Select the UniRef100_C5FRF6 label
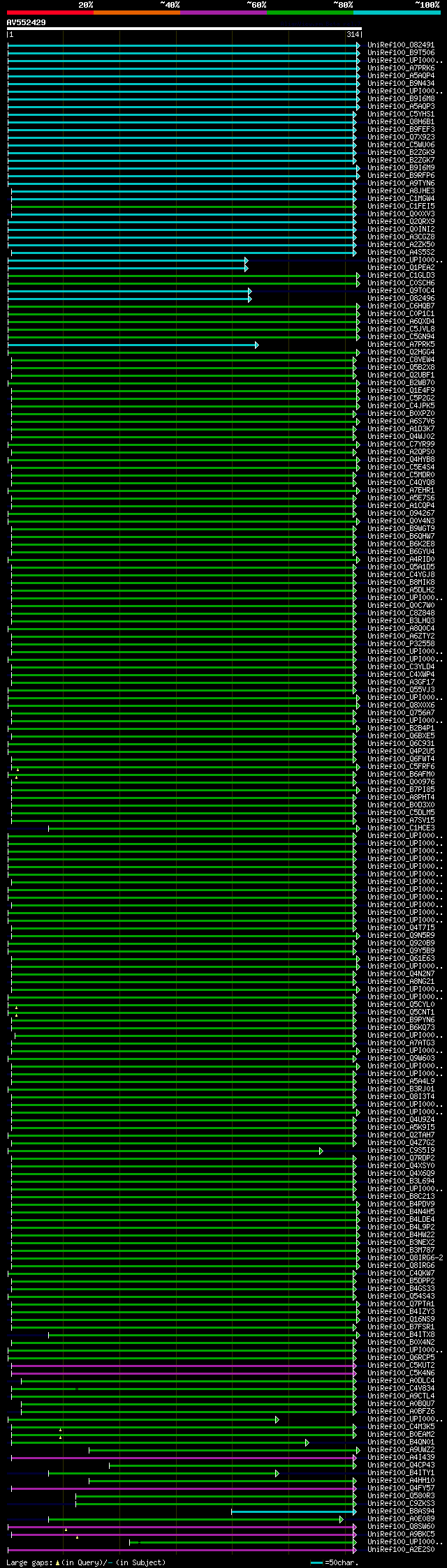Screen dimensions: 447x1568 click(x=401, y=767)
